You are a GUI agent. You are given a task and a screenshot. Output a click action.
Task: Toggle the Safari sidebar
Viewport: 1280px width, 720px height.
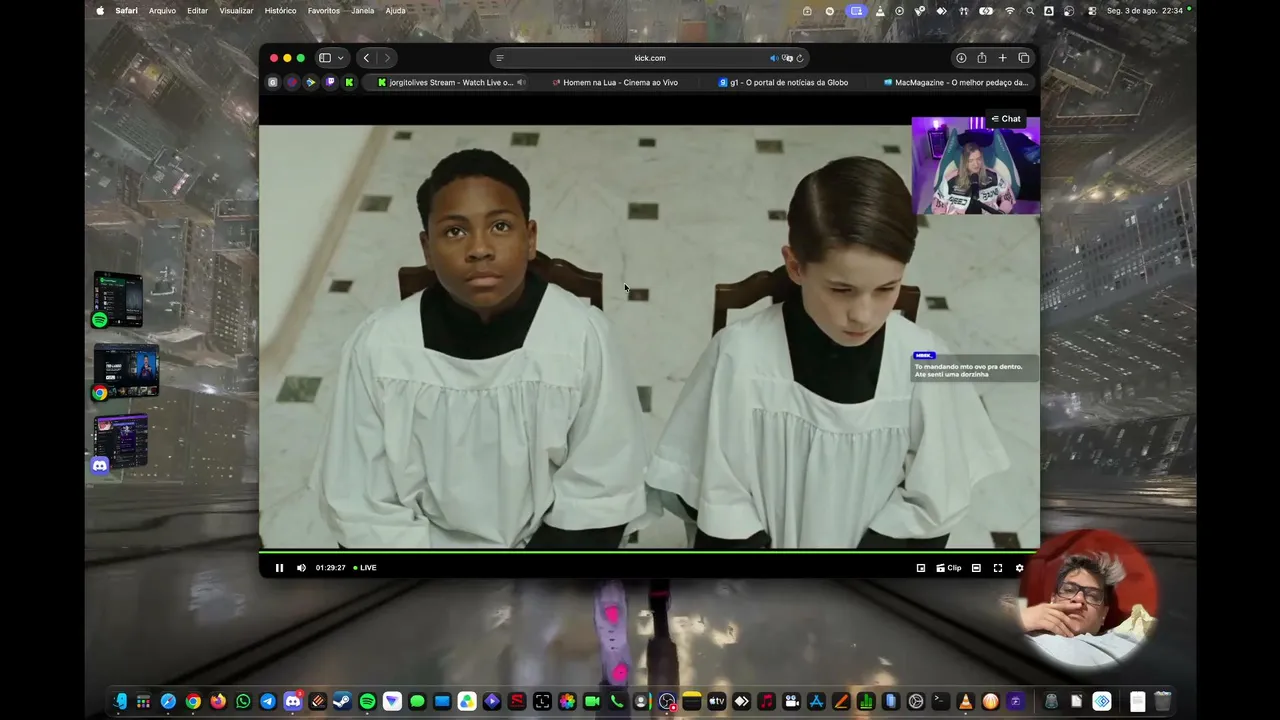point(325,58)
